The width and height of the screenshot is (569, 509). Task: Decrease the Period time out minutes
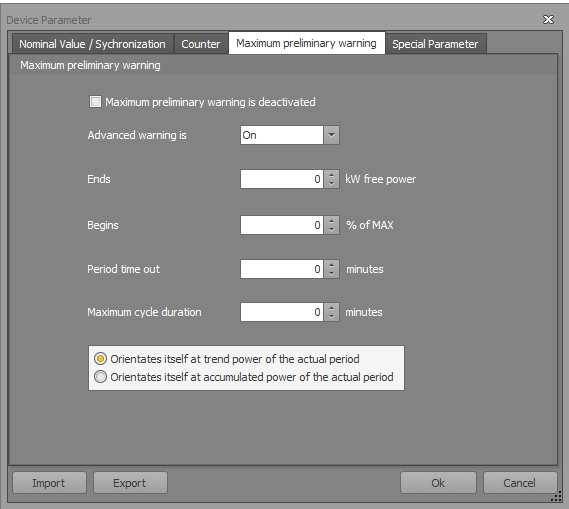coord(331,274)
